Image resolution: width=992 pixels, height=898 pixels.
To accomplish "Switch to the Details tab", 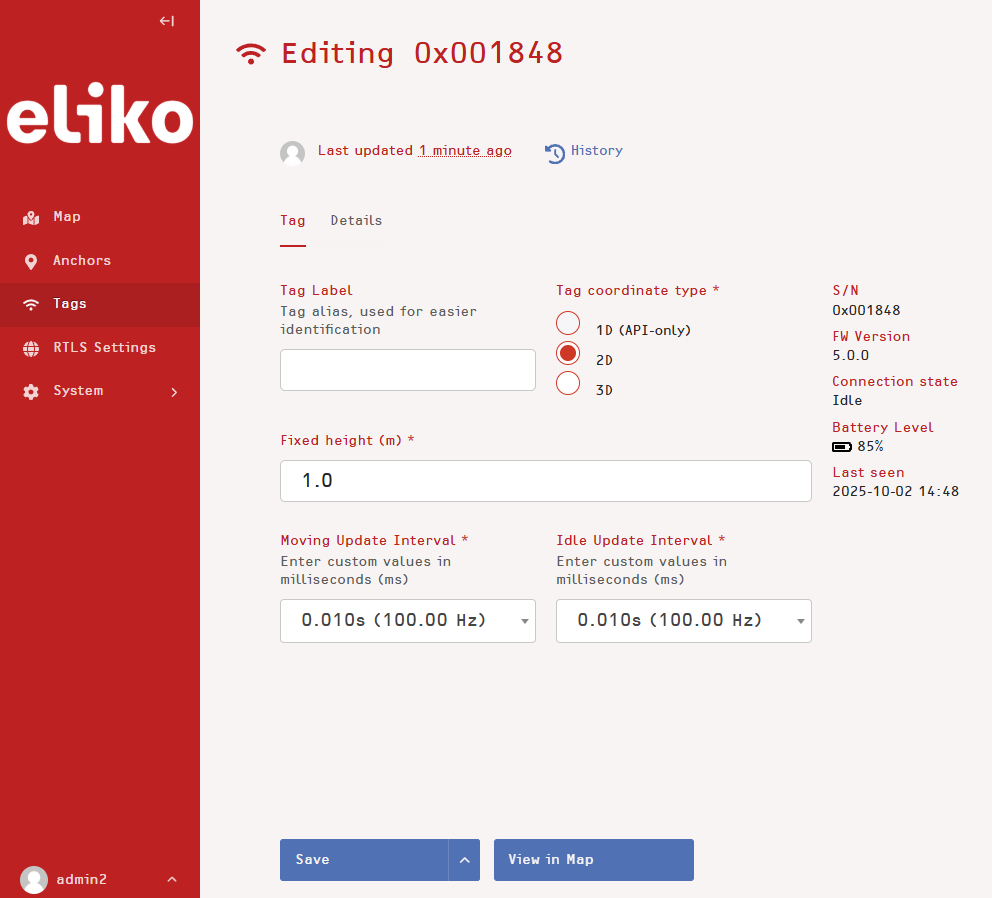I will [356, 221].
